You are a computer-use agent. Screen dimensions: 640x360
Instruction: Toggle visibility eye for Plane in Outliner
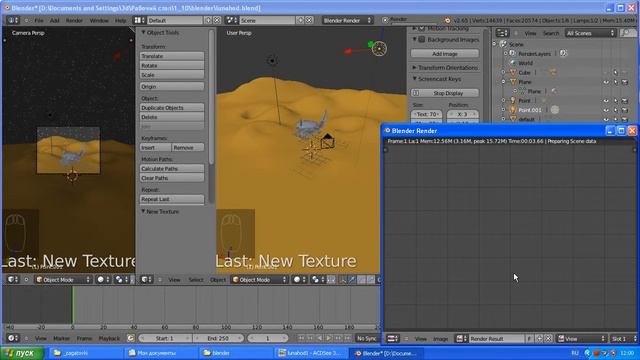click(x=606, y=82)
